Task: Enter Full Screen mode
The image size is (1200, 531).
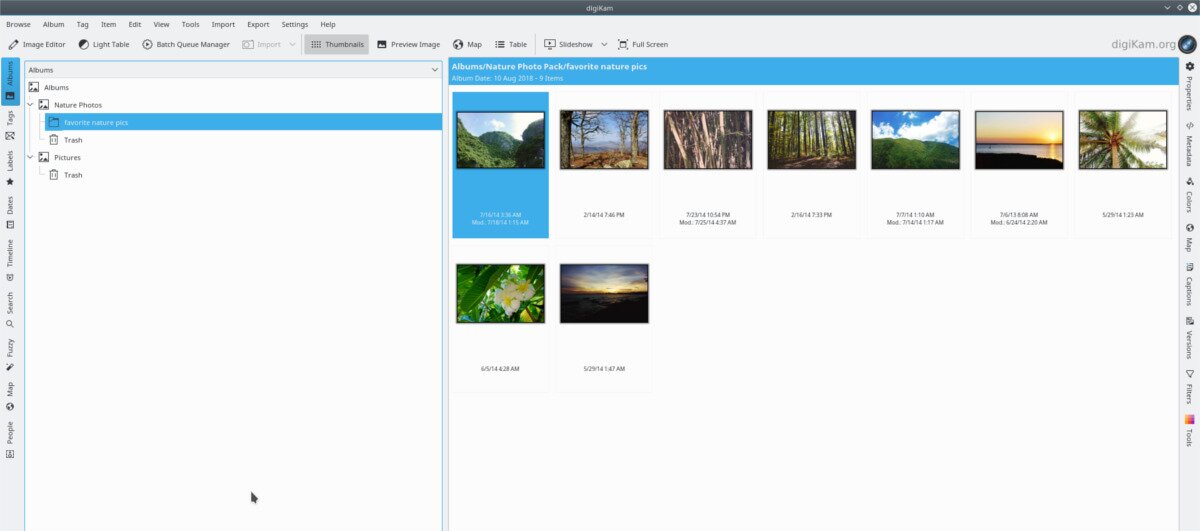Action: tap(643, 44)
